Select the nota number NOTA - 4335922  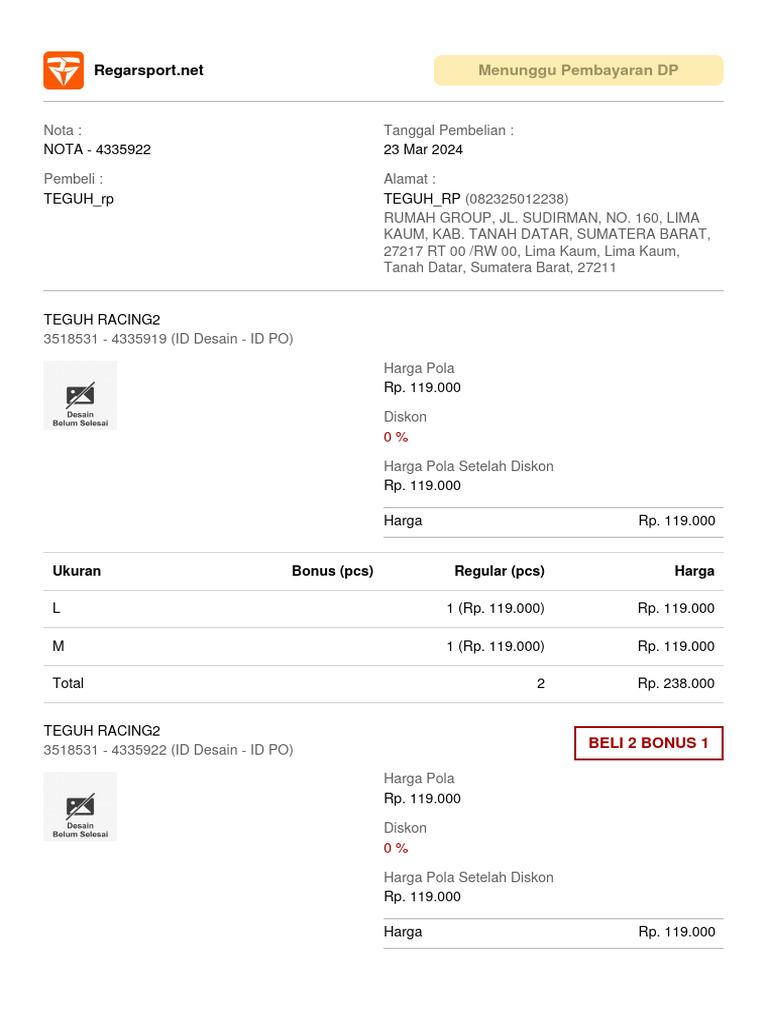pyautogui.click(x=97, y=150)
